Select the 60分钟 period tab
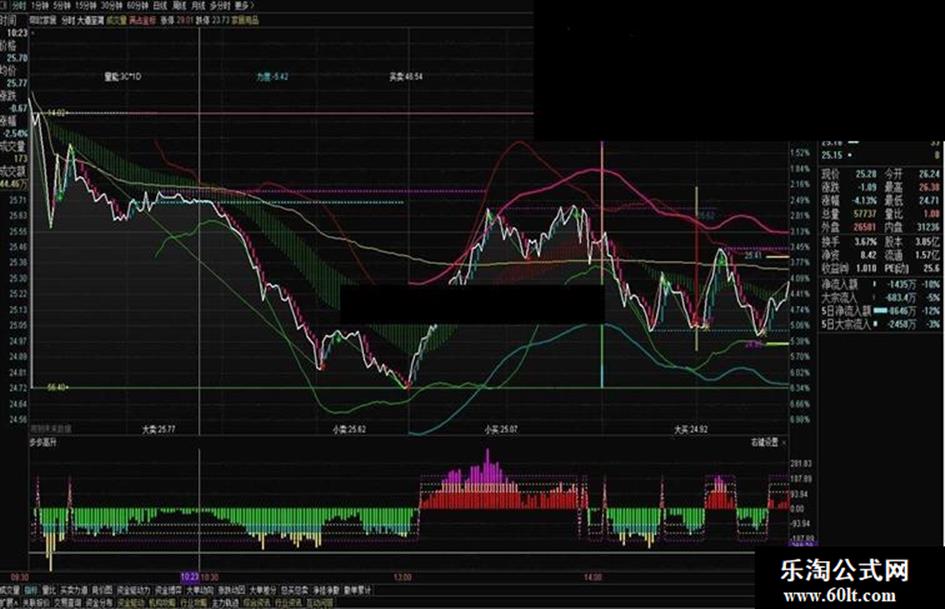 click(137, 5)
